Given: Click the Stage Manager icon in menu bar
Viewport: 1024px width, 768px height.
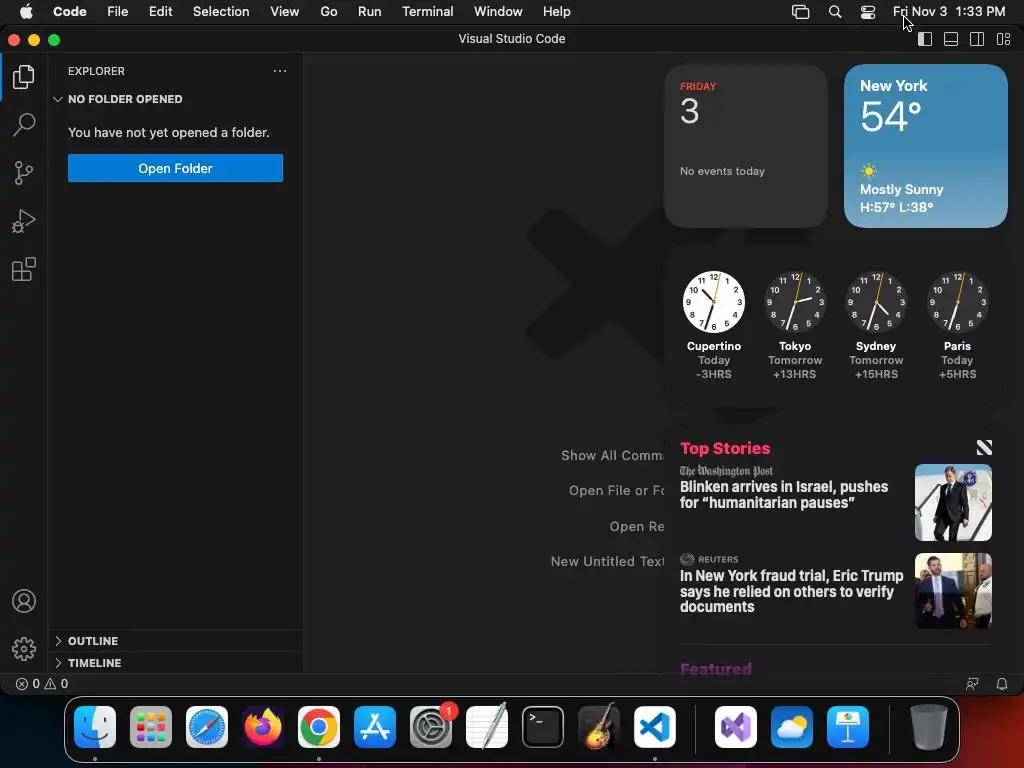Looking at the screenshot, I should (801, 12).
